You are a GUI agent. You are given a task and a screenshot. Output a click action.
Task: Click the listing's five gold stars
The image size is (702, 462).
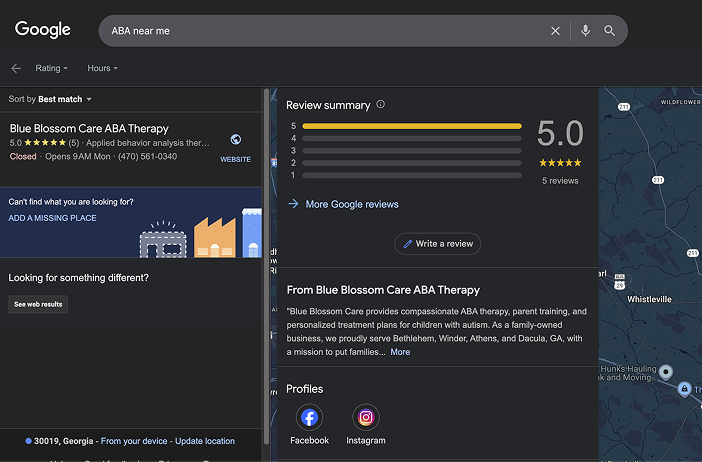(x=45, y=143)
